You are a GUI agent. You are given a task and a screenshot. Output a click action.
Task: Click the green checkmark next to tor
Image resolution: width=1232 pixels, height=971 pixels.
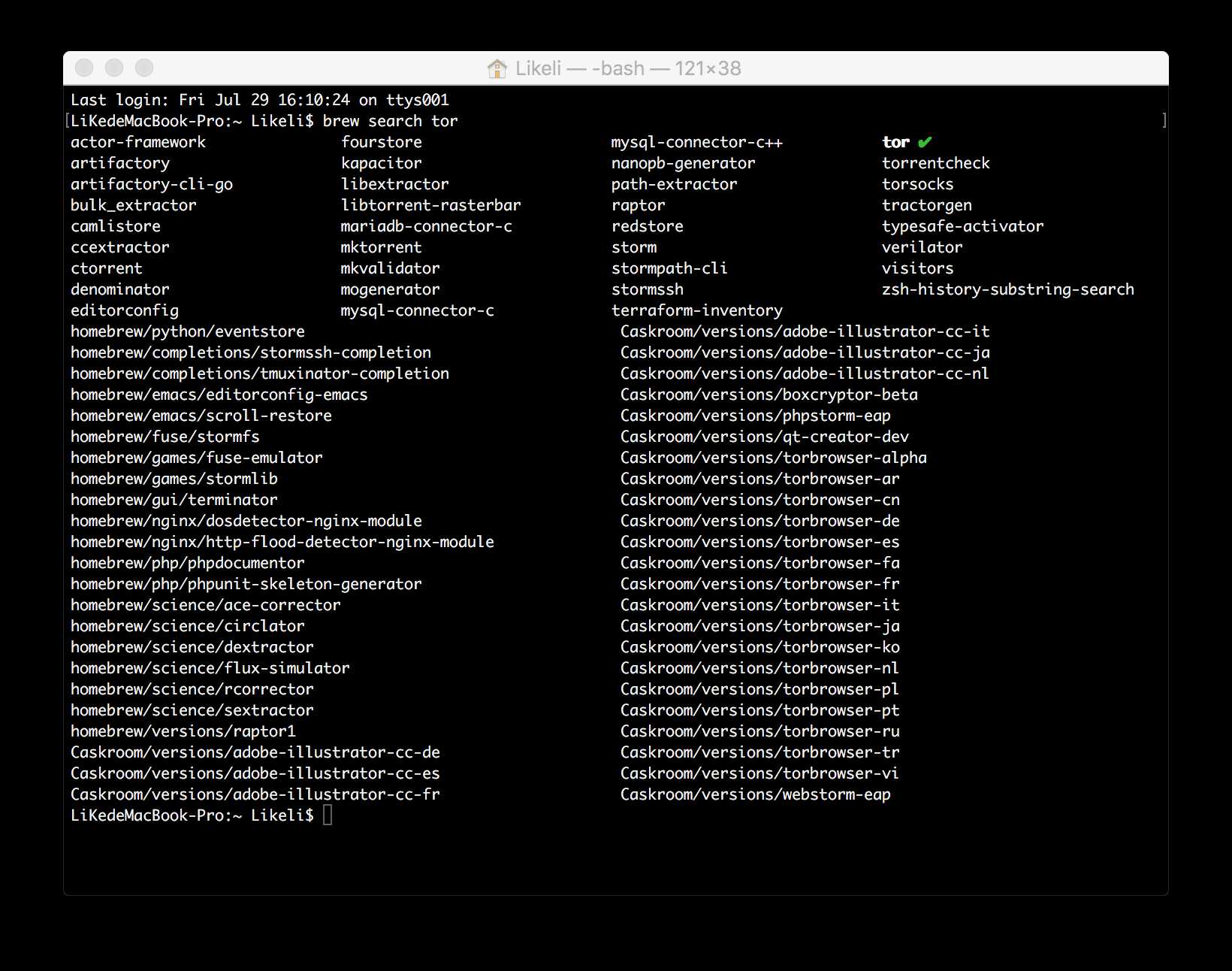click(925, 142)
